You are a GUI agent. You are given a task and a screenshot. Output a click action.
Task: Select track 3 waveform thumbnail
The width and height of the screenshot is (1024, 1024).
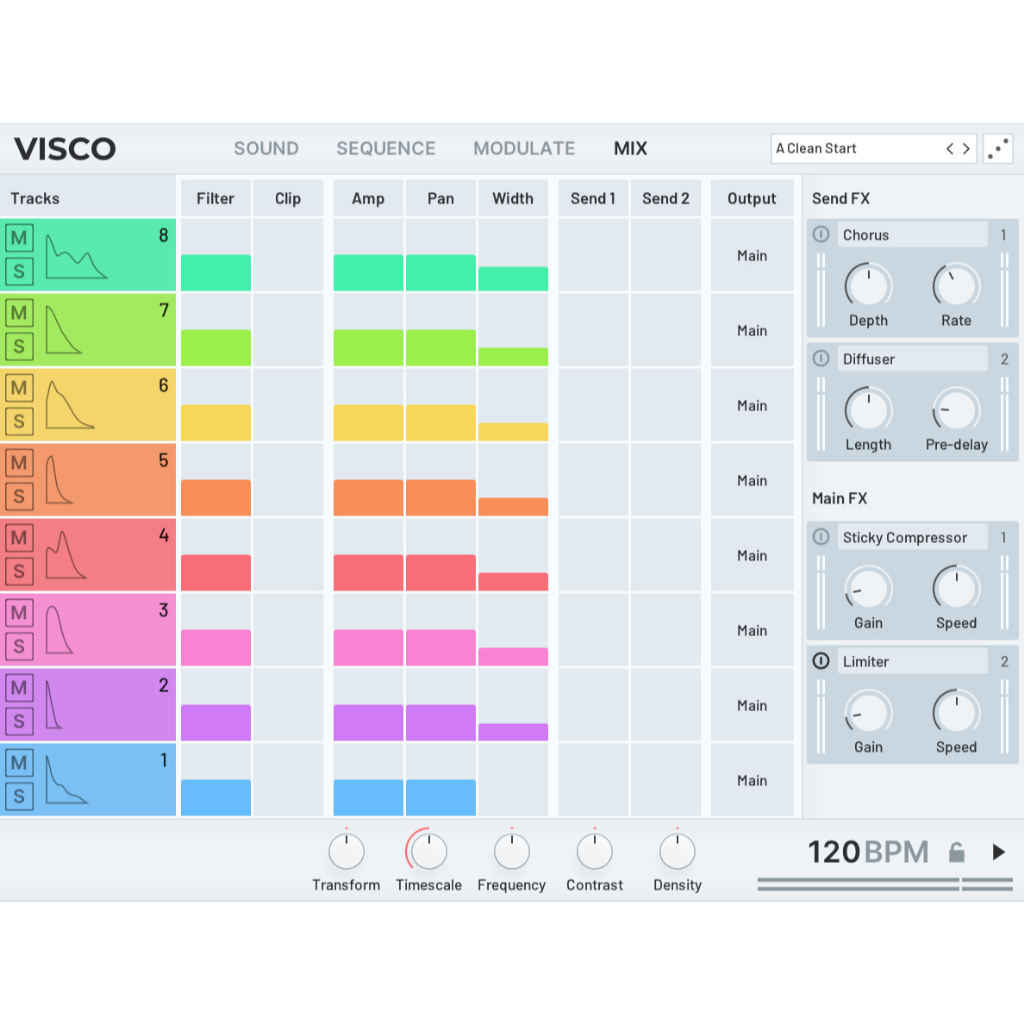pyautogui.click(x=59, y=630)
